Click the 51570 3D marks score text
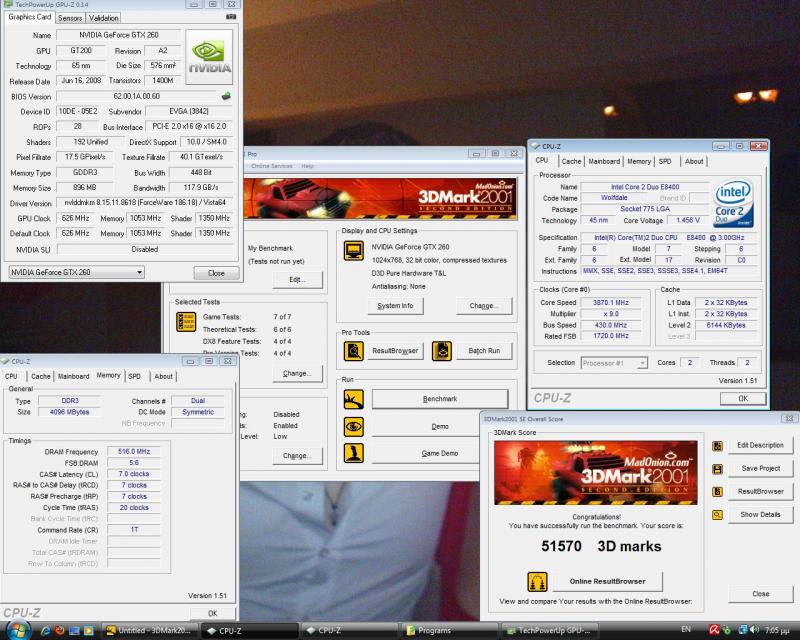Screen dimensions: 800x640 [x=601, y=547]
